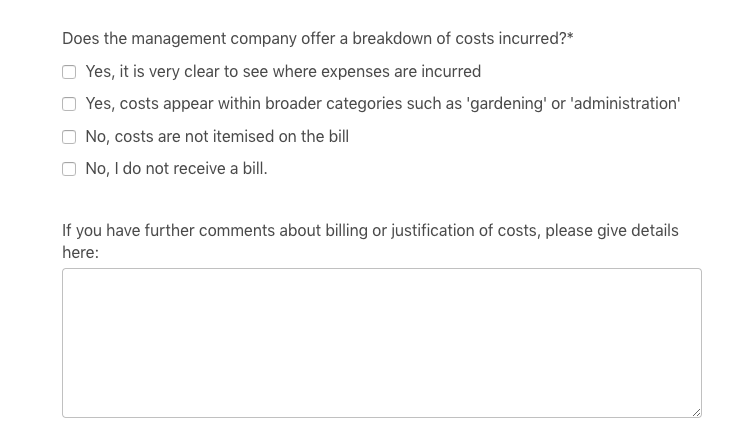Click the 'further comments about billing' prompt label
738x443 pixels.
(370, 241)
